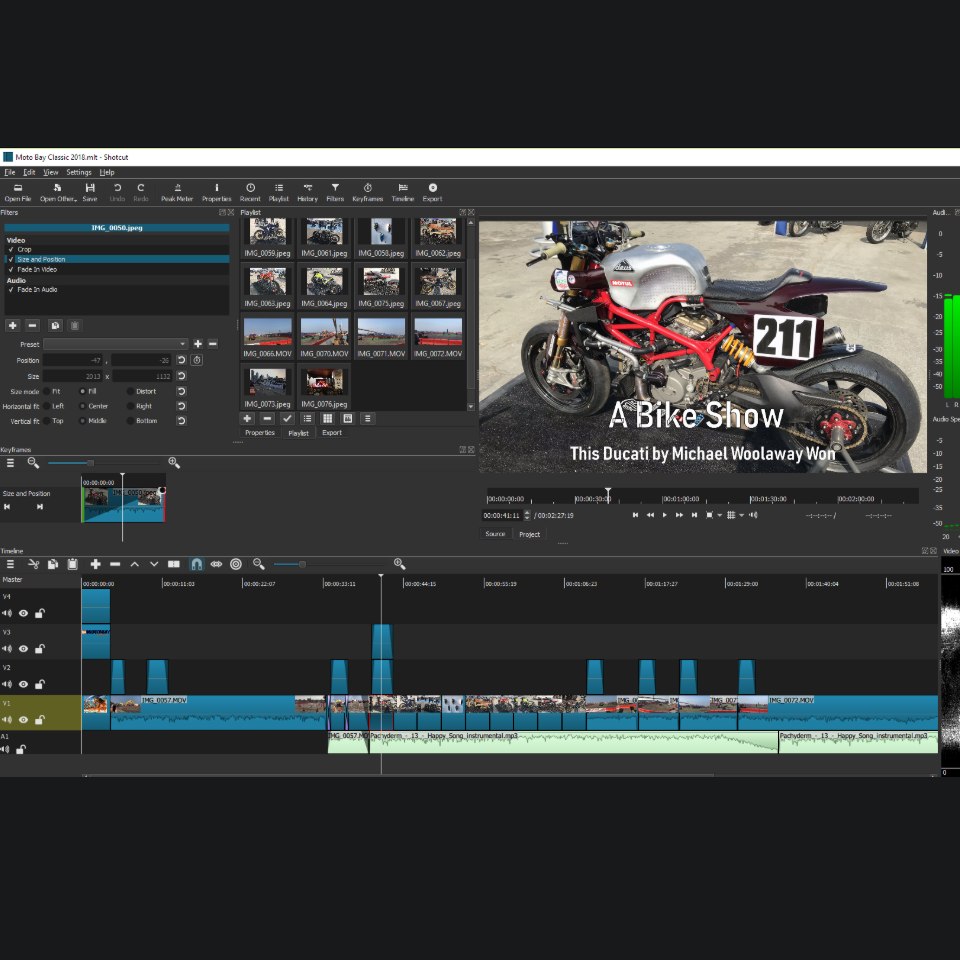Remove the selected filter with minus button

tap(33, 325)
